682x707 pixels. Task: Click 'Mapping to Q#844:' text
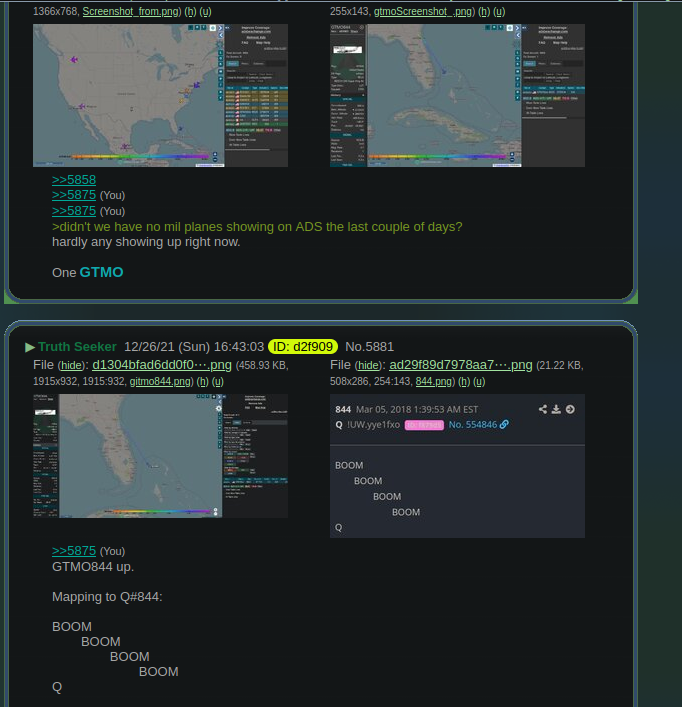click(107, 597)
